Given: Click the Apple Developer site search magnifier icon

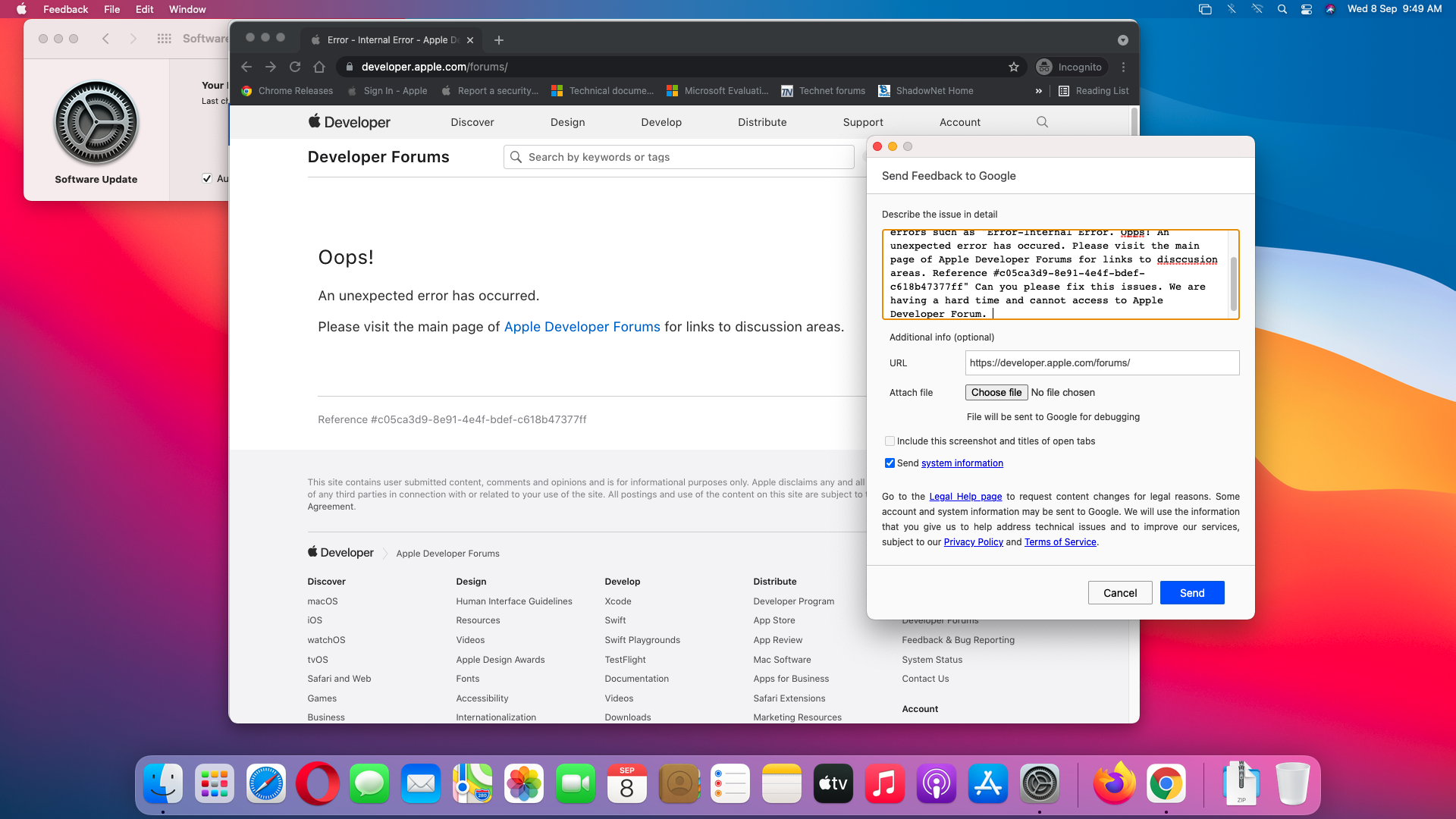Looking at the screenshot, I should [x=1042, y=122].
